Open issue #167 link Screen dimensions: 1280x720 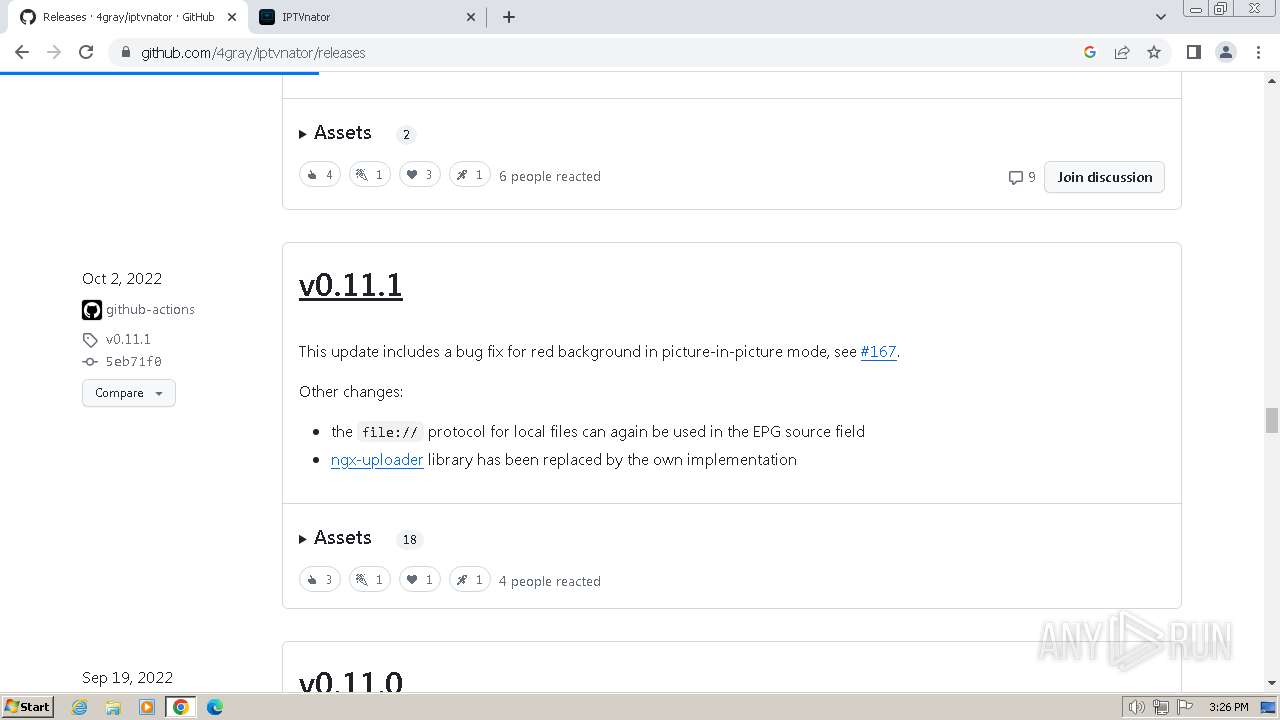pyautogui.click(x=878, y=352)
